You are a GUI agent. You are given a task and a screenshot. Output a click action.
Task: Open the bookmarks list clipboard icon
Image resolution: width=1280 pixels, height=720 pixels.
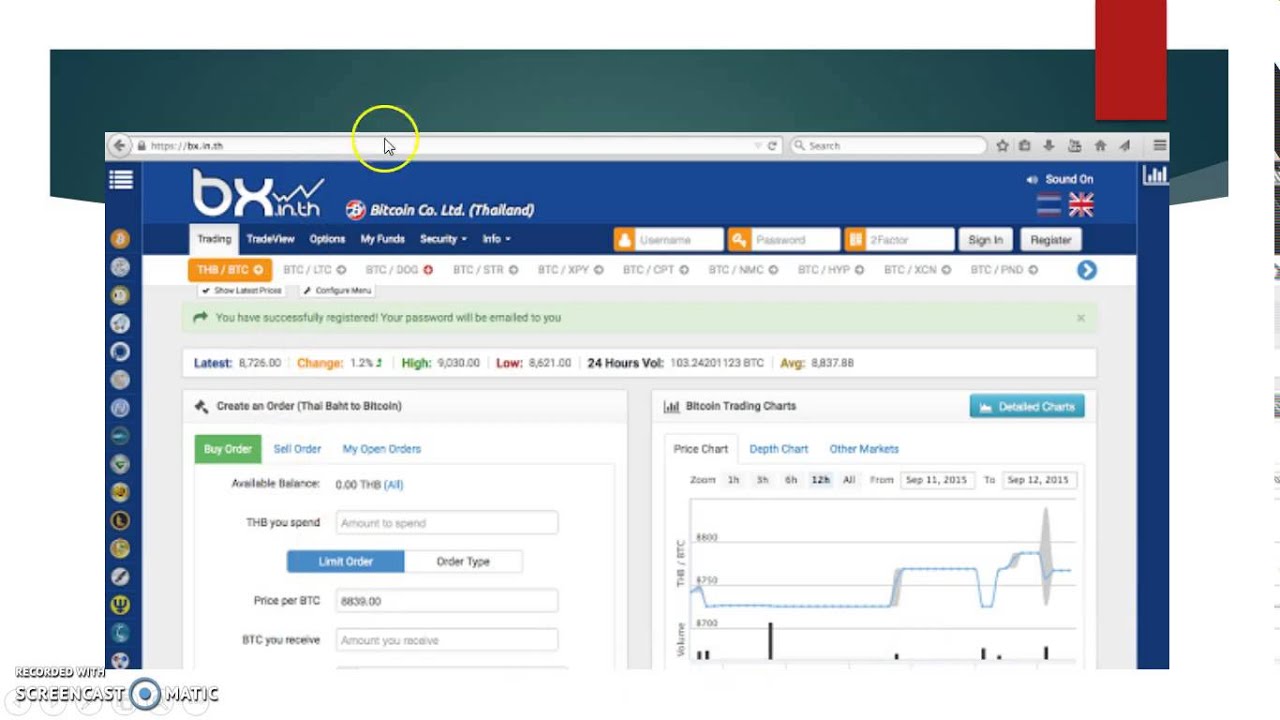[1024, 146]
